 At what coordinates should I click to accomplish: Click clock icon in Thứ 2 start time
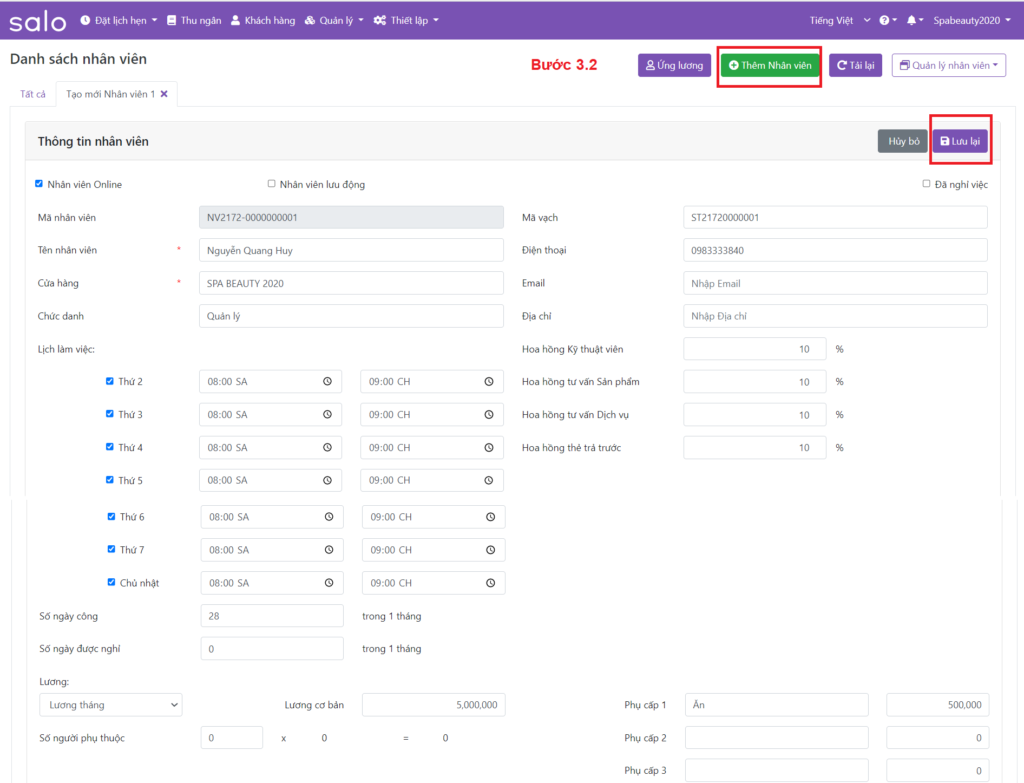pyautogui.click(x=327, y=382)
